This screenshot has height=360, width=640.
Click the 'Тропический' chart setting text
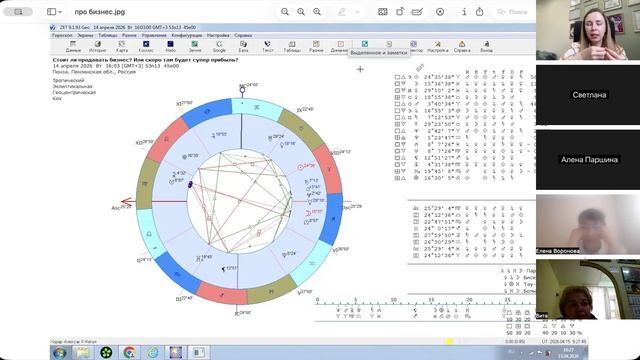[68, 80]
